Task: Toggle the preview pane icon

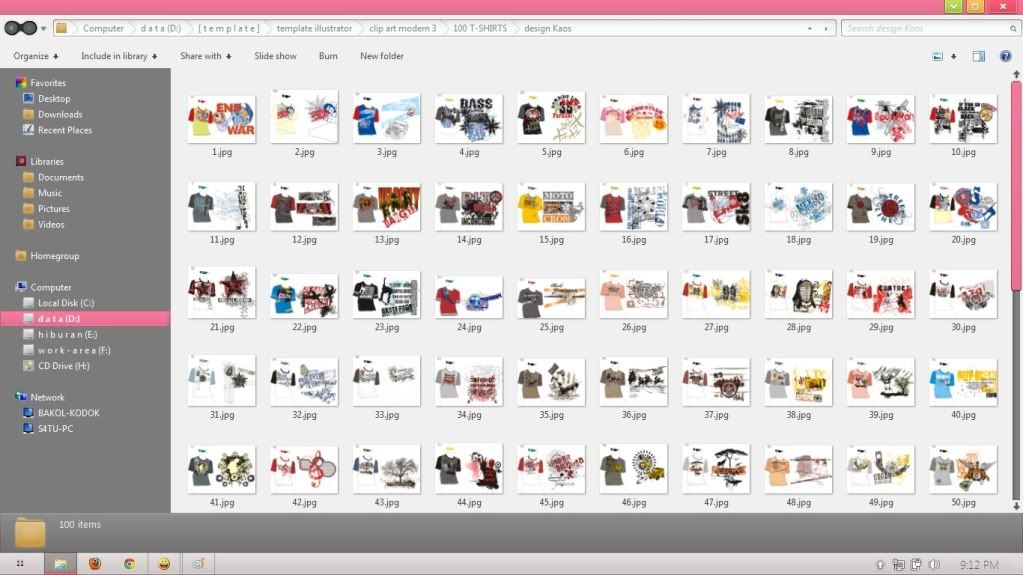Action: pyautogui.click(x=979, y=56)
